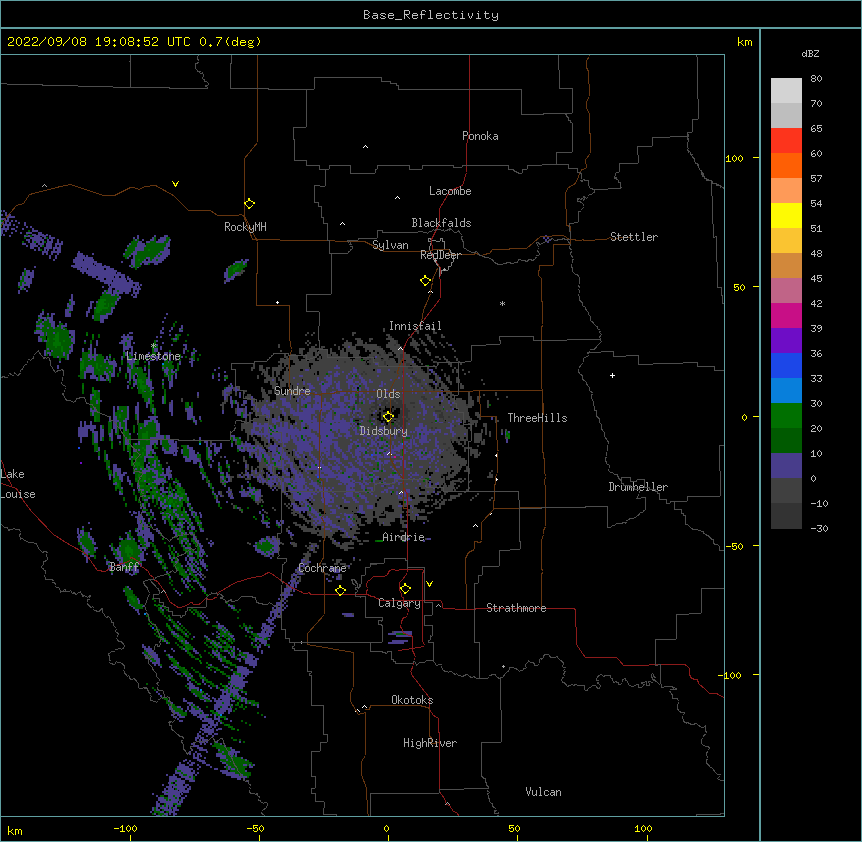
Task: Click the Lacombe town label
Action: click(450, 191)
